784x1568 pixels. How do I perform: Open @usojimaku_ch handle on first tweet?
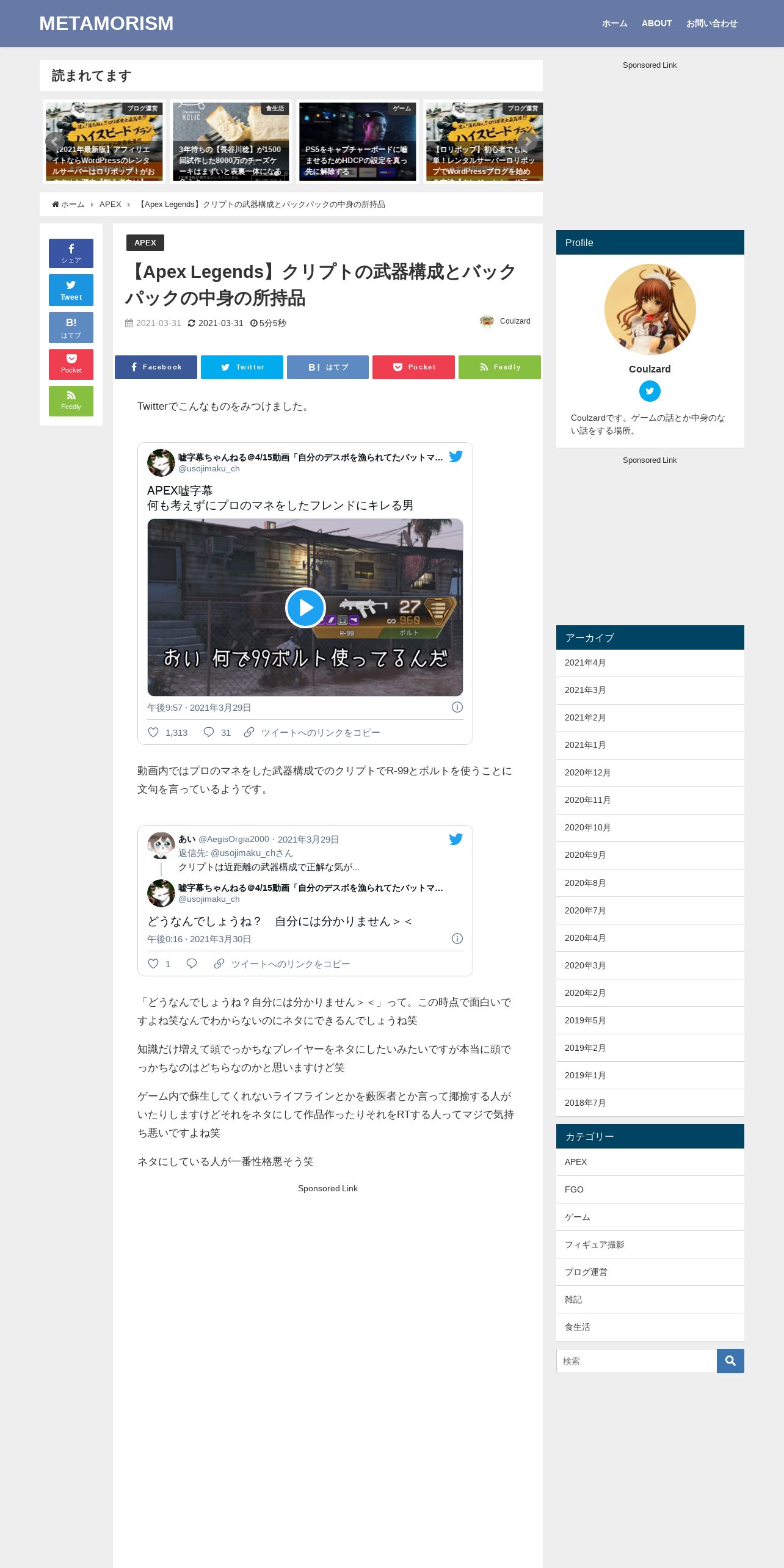pyautogui.click(x=209, y=468)
